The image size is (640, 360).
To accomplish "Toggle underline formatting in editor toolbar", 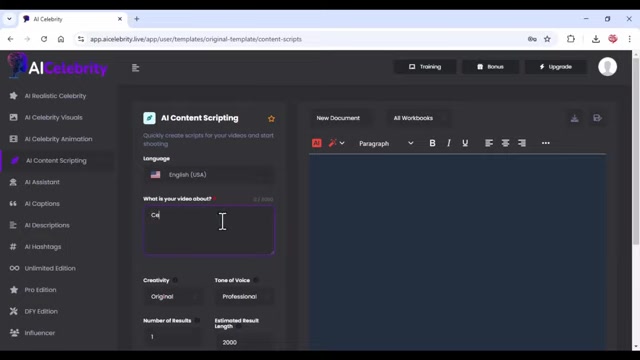I will click(x=465, y=143).
